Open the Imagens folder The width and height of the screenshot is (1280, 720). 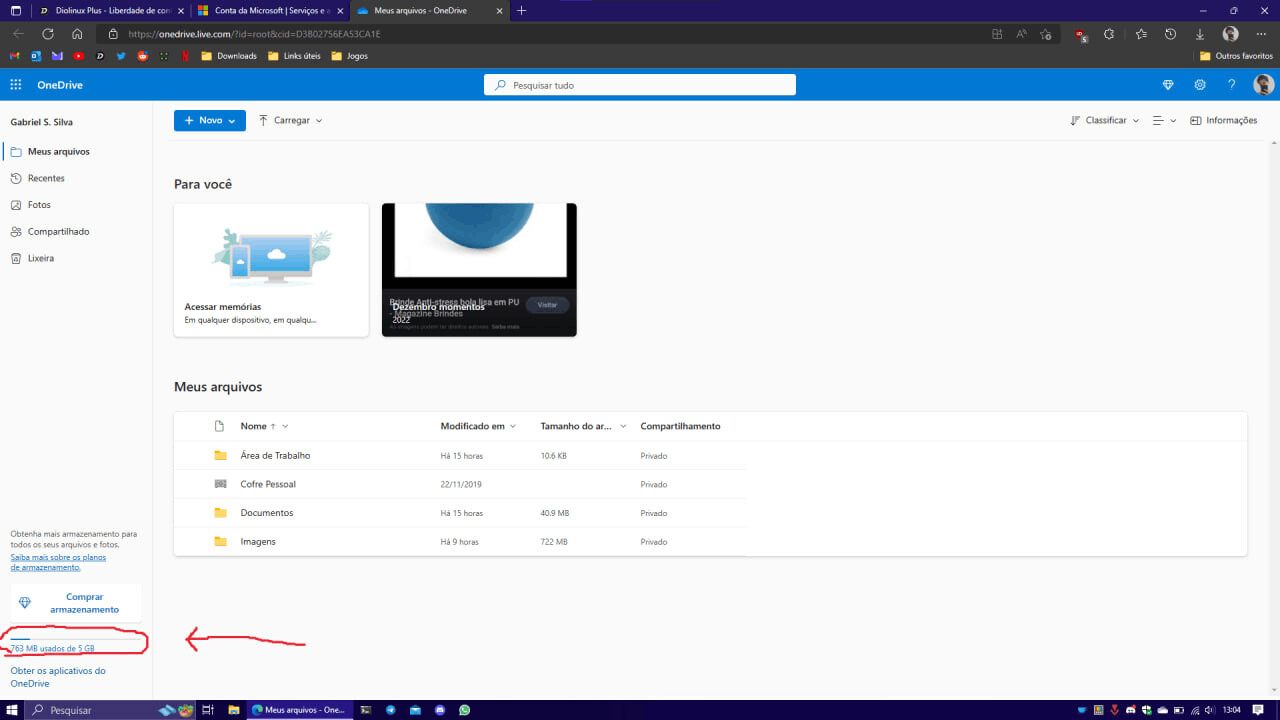[258, 542]
